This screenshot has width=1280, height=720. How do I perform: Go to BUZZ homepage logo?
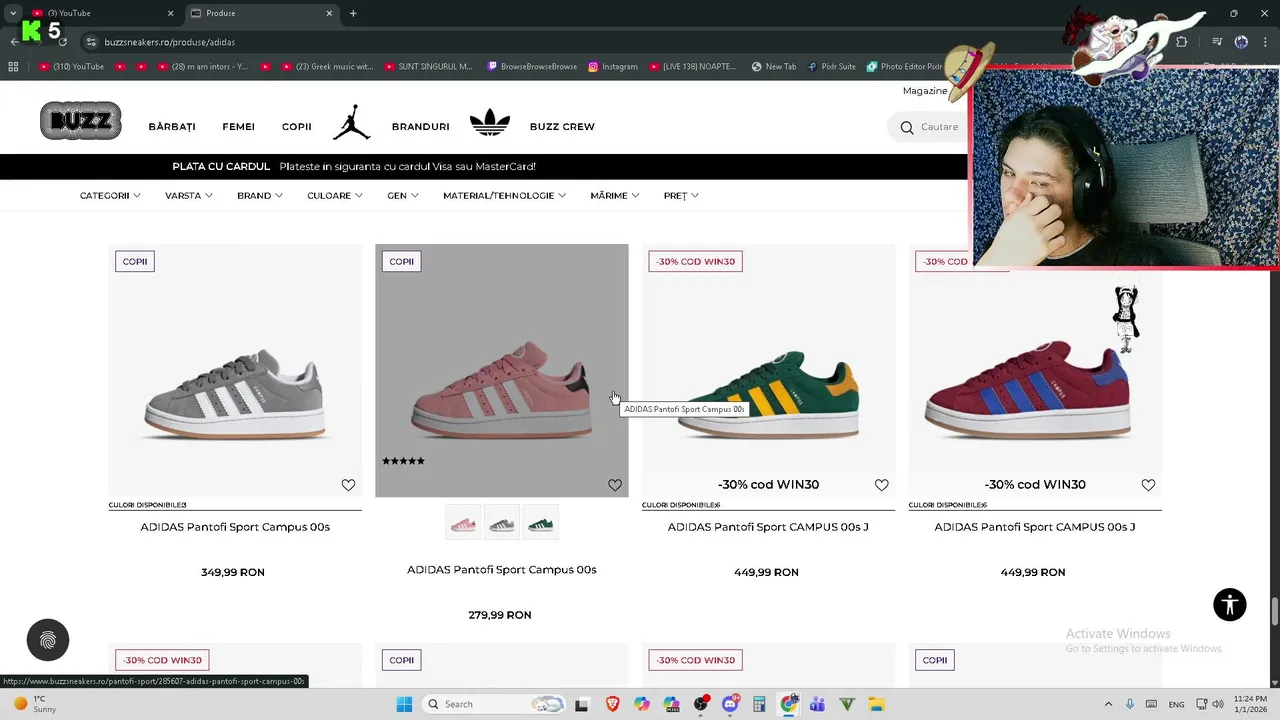click(x=81, y=121)
